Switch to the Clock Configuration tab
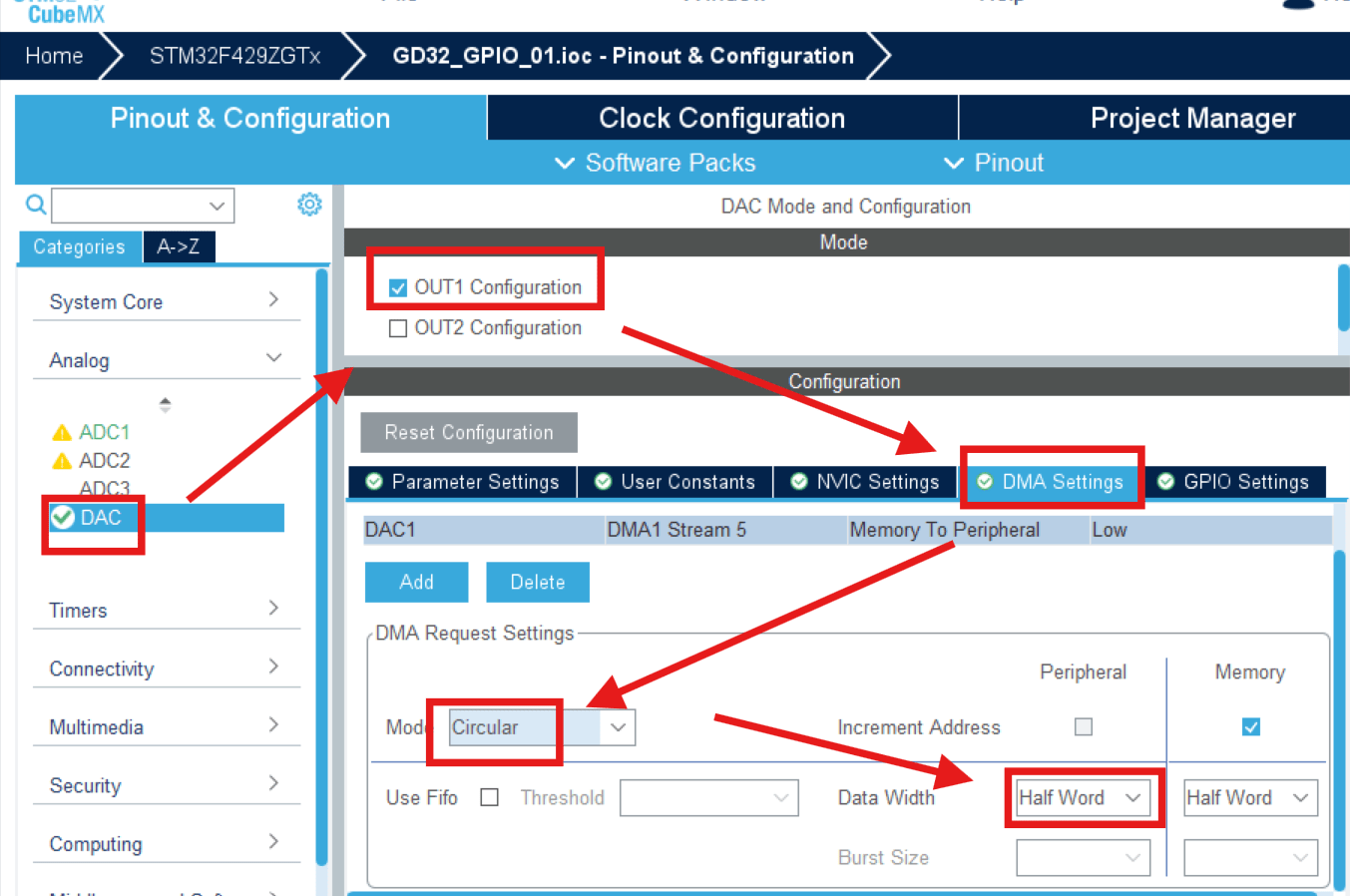The height and width of the screenshot is (896, 1350). 722,118
